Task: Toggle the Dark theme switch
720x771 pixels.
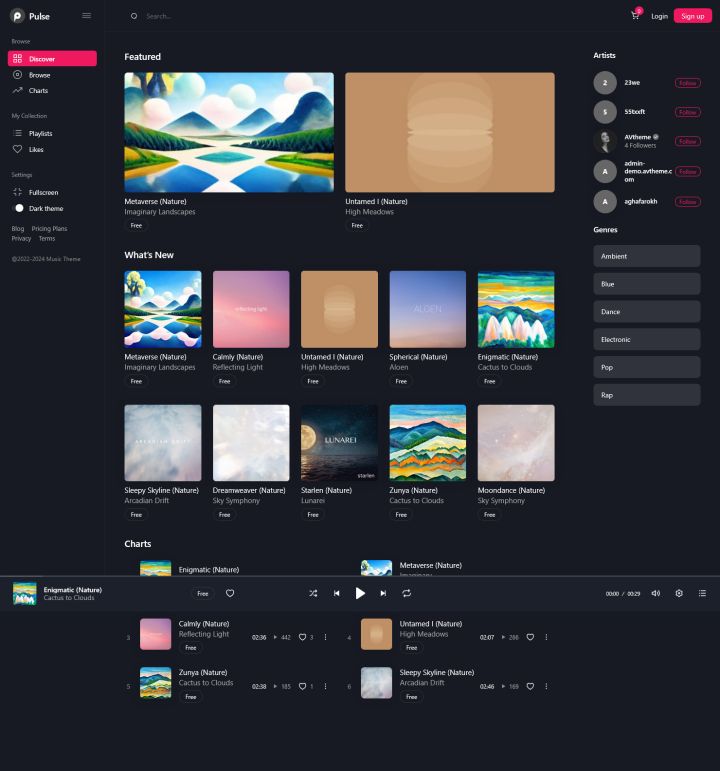Action: [18, 208]
